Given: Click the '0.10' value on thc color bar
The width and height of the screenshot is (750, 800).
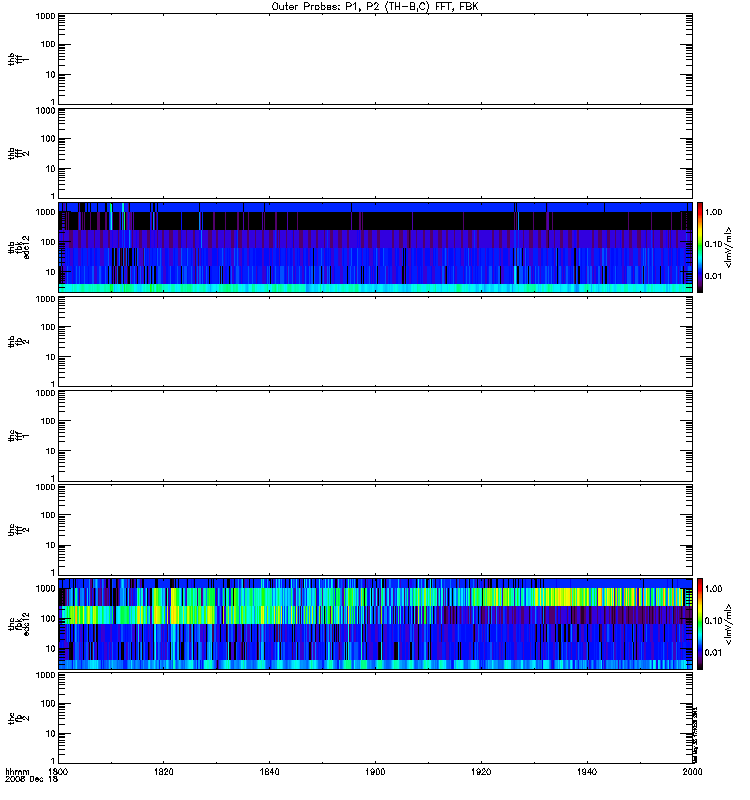Looking at the screenshot, I should coord(713,621).
